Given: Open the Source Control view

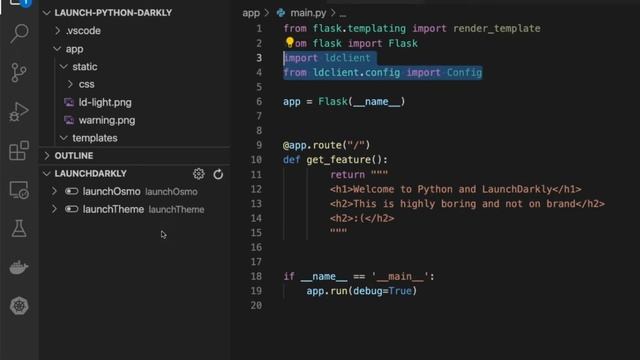Looking at the screenshot, I should (x=19, y=73).
